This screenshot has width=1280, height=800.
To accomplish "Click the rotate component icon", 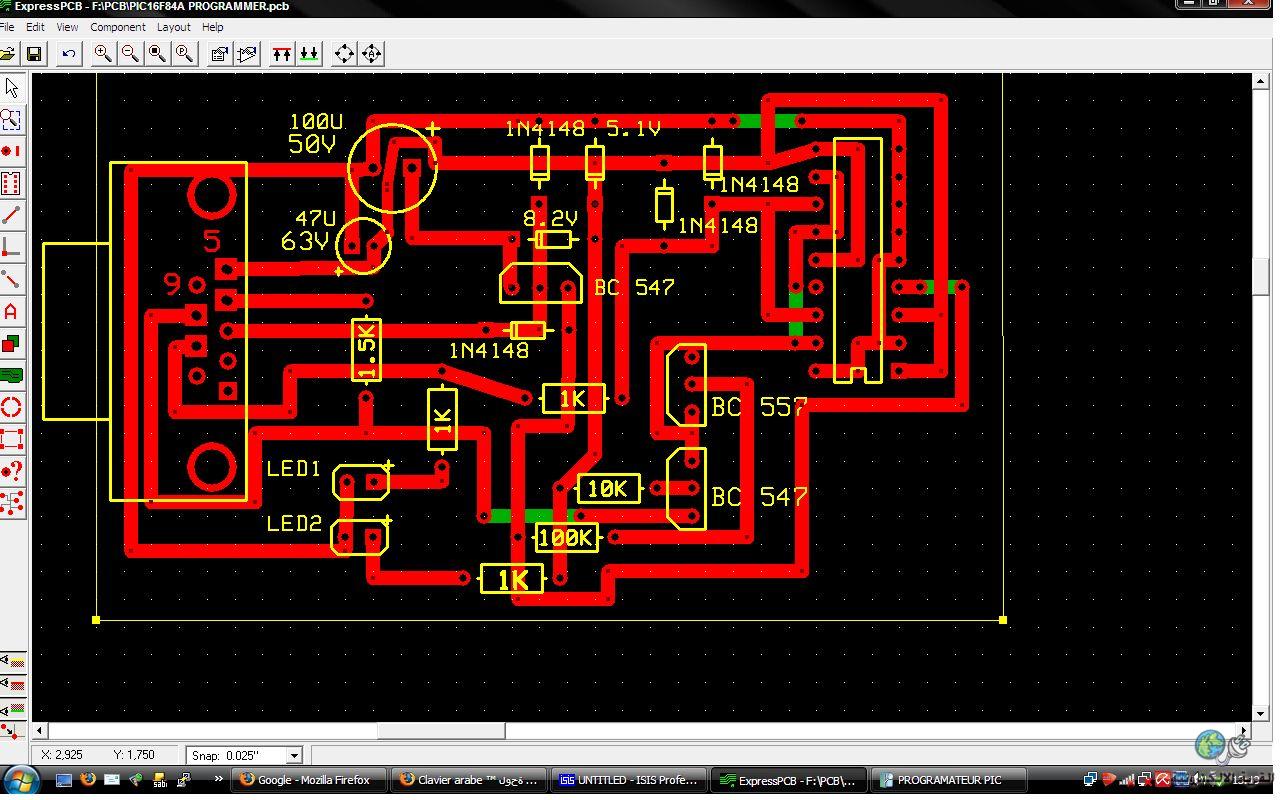I will tap(344, 54).
